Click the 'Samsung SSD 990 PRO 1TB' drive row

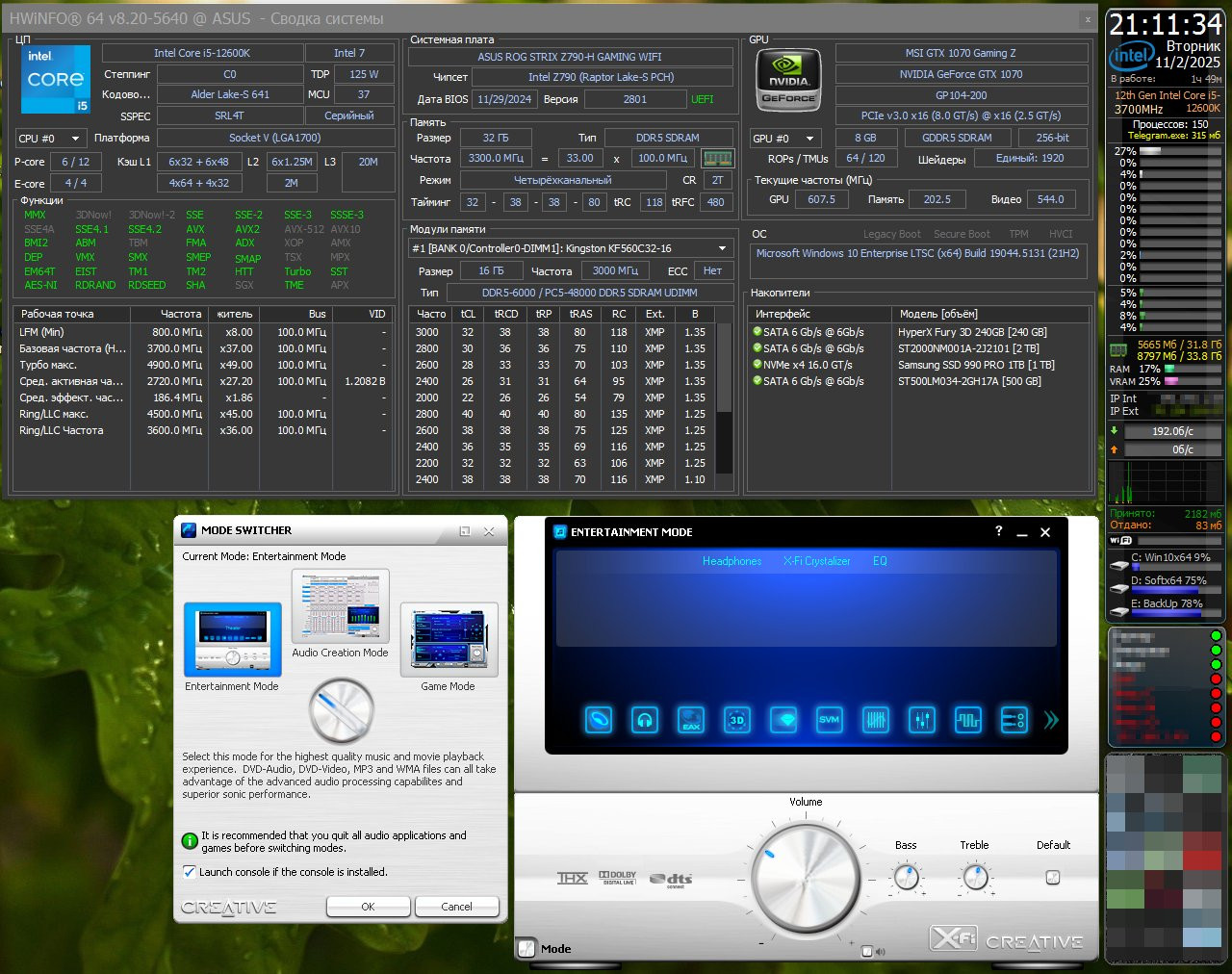pyautogui.click(x=922, y=365)
